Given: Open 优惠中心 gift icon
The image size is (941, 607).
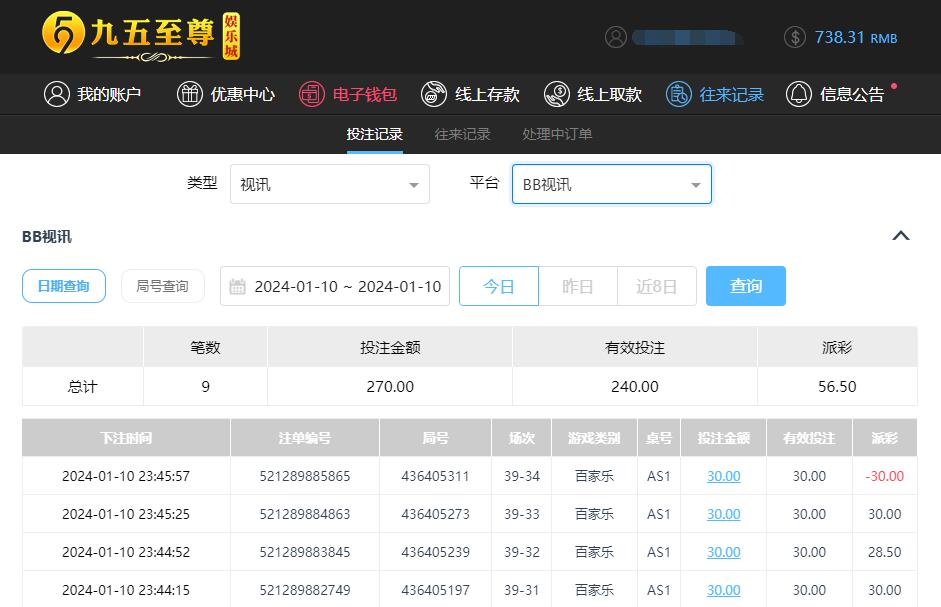Looking at the screenshot, I should click(x=189, y=94).
